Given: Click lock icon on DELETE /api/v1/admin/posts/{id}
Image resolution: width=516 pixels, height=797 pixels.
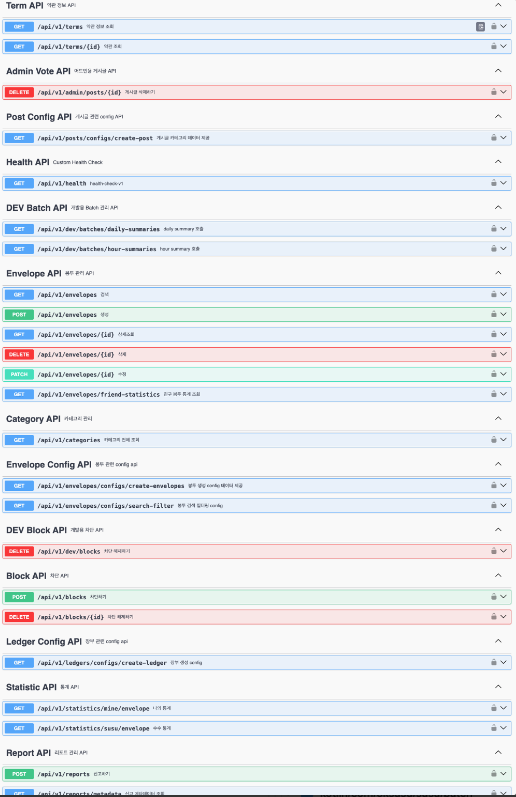Looking at the screenshot, I should [x=494, y=92].
